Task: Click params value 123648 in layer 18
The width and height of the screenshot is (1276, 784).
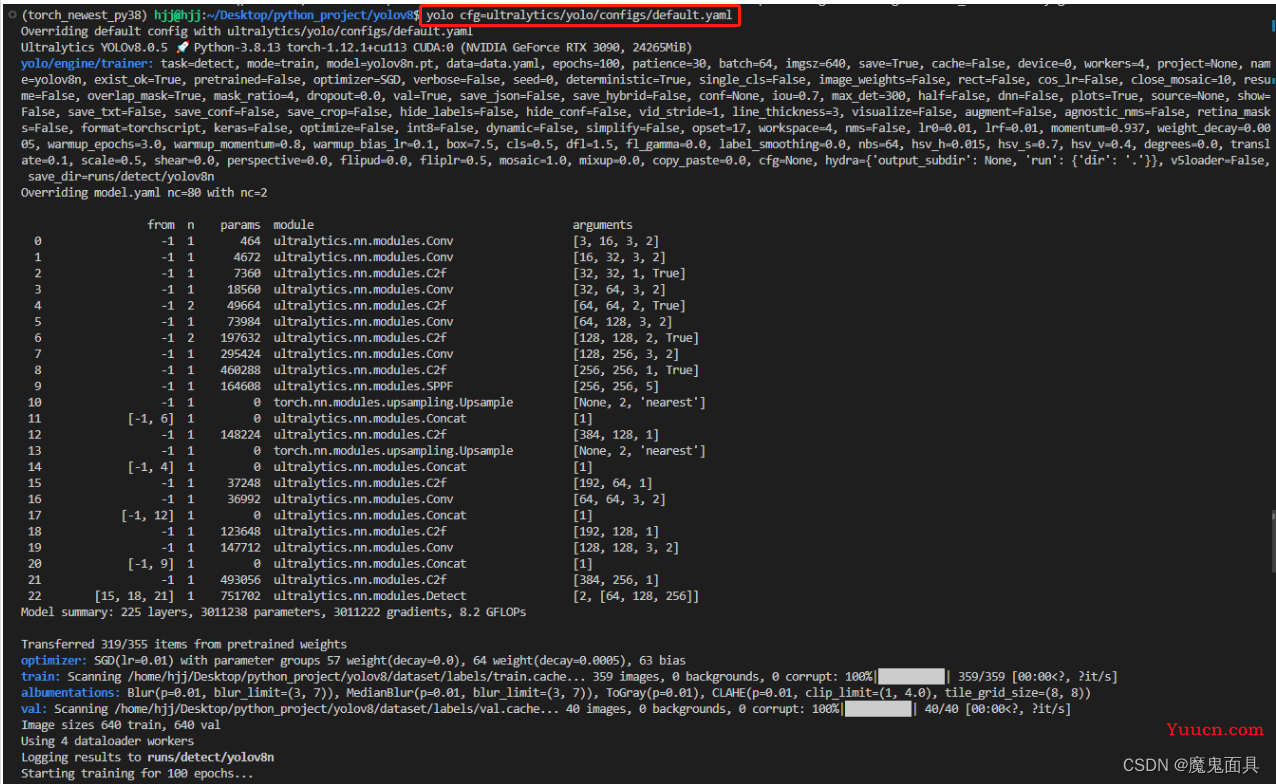Action: 240,531
